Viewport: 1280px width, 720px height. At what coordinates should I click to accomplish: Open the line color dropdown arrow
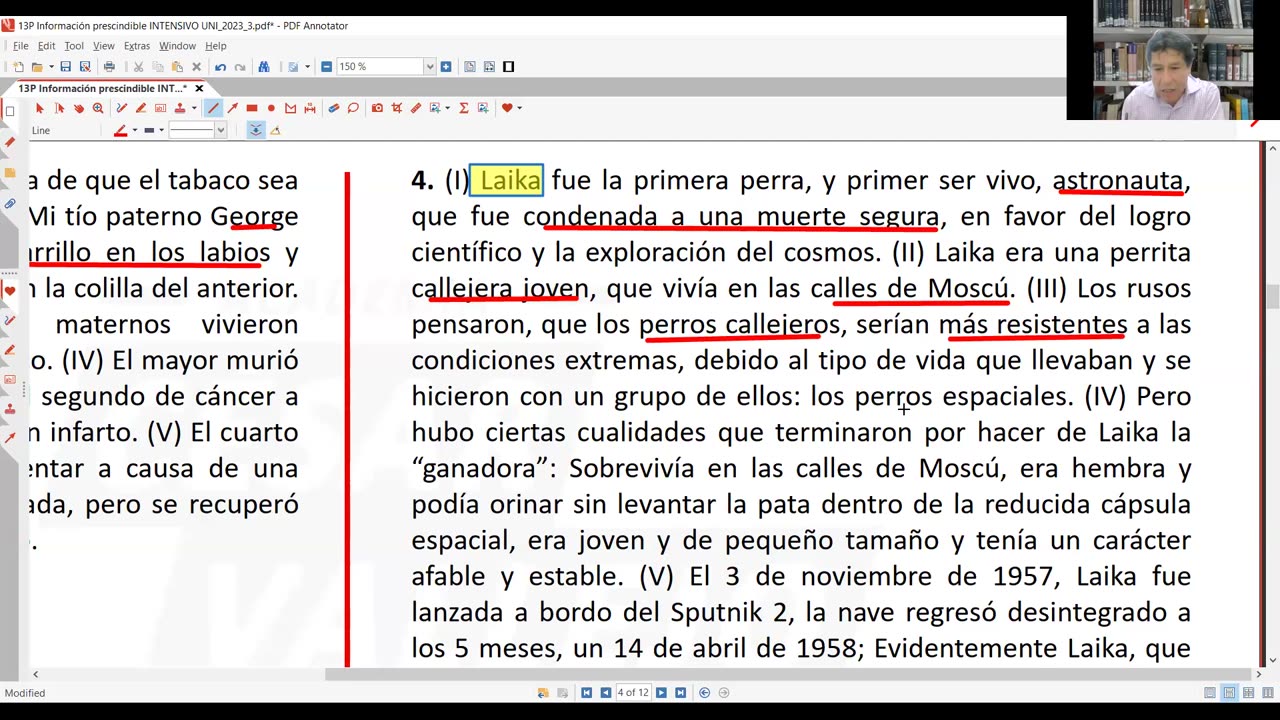tap(135, 130)
